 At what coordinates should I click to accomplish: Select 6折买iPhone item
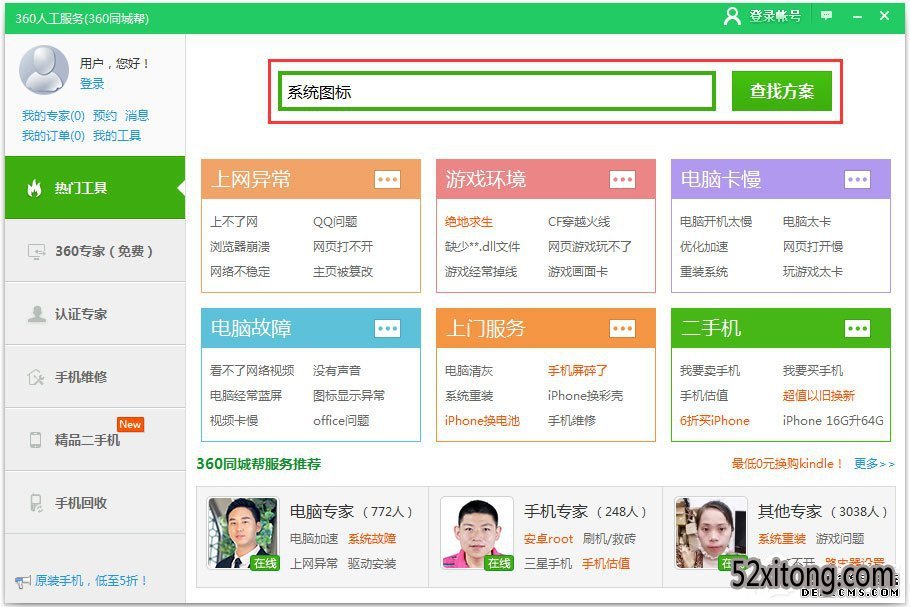tap(714, 421)
